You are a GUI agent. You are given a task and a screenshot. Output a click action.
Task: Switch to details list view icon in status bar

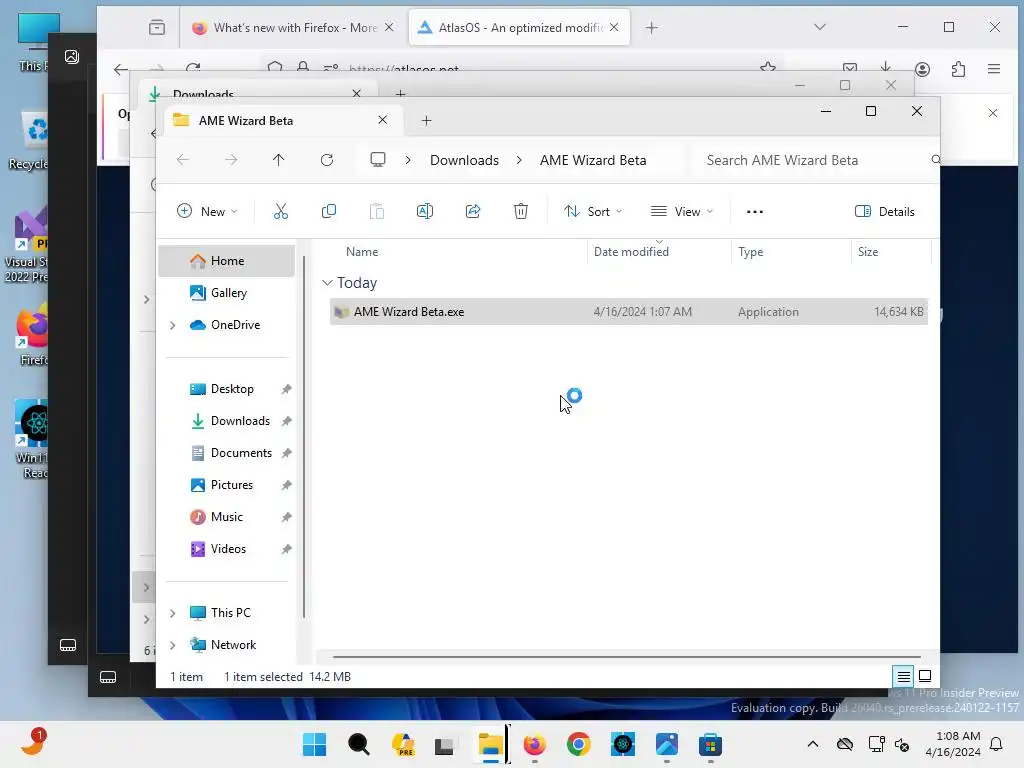pyautogui.click(x=903, y=677)
